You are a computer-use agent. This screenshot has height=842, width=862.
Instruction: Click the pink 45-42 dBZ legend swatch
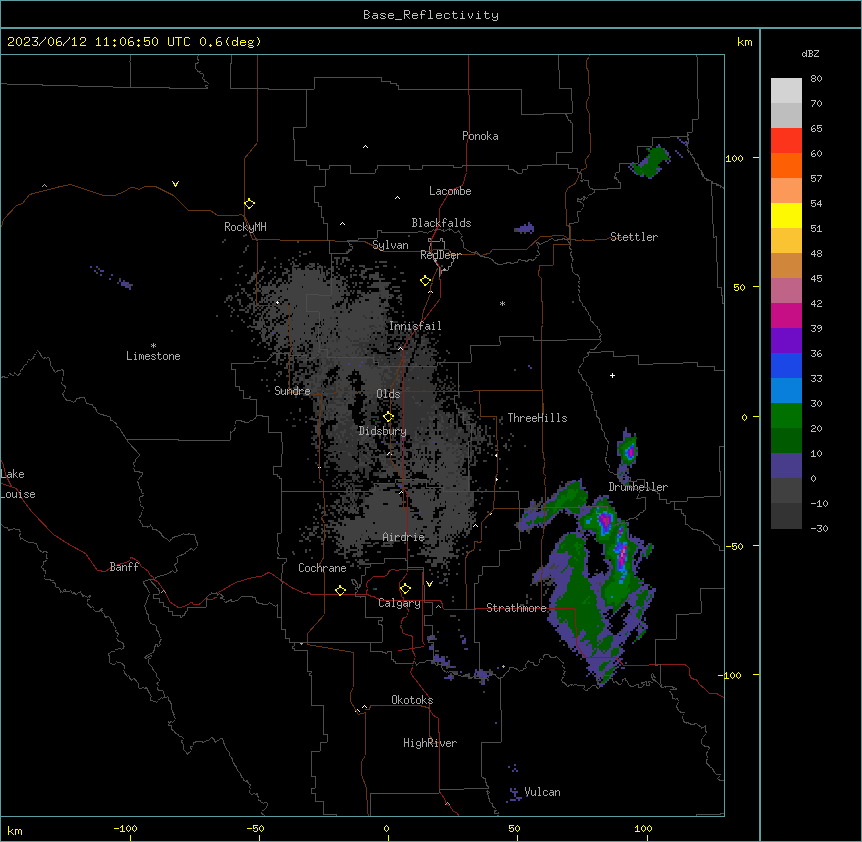pyautogui.click(x=786, y=291)
